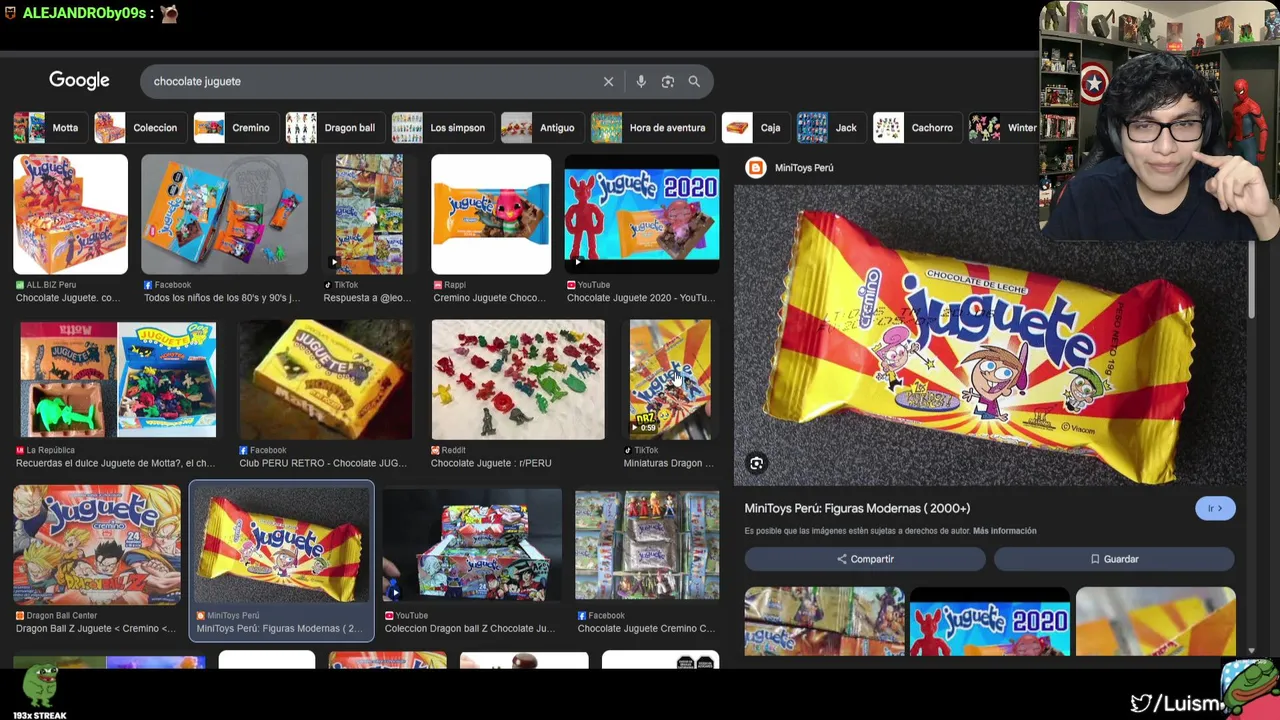The width and height of the screenshot is (1280, 720).
Task: Start voice search with the microphone icon
Action: 641,81
